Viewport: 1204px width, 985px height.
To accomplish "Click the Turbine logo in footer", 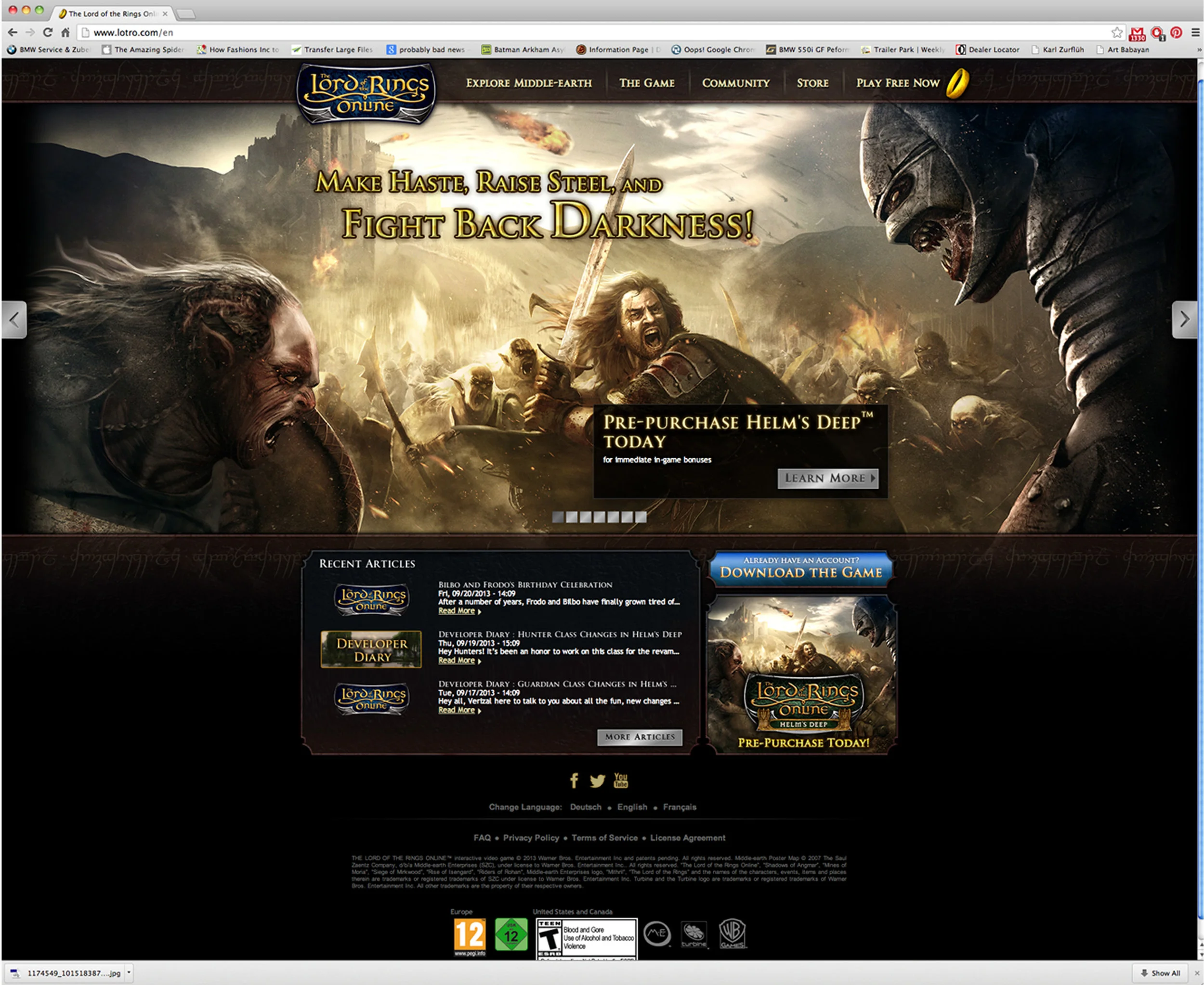I will (x=694, y=934).
